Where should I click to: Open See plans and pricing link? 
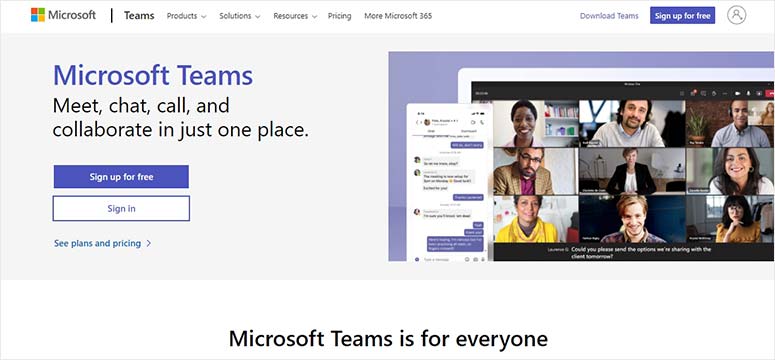(103, 243)
